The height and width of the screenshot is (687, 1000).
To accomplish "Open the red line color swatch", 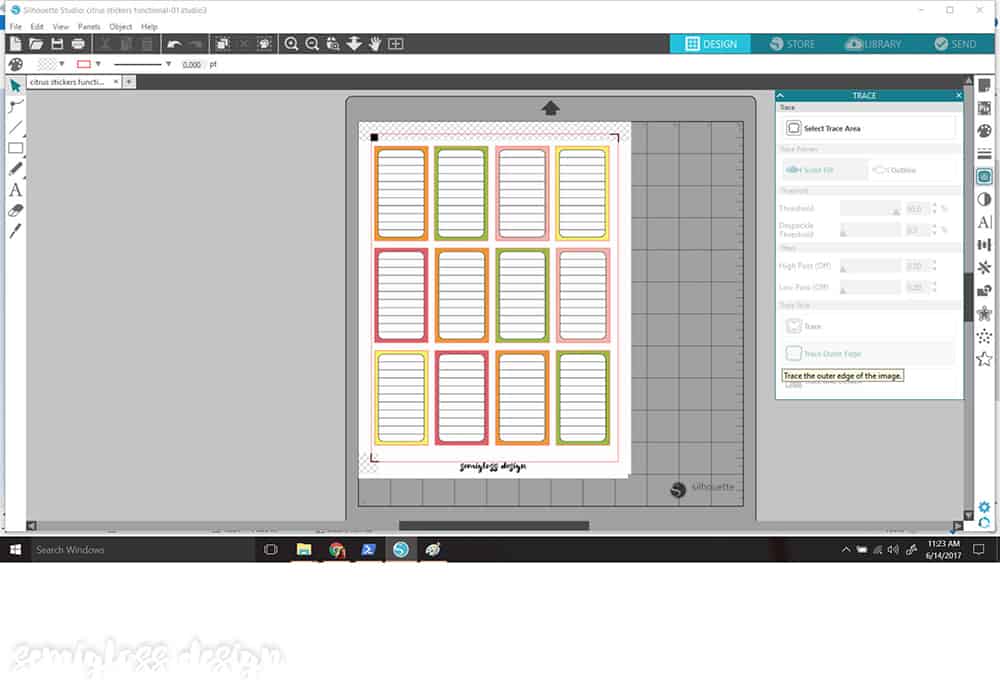I will point(84,64).
